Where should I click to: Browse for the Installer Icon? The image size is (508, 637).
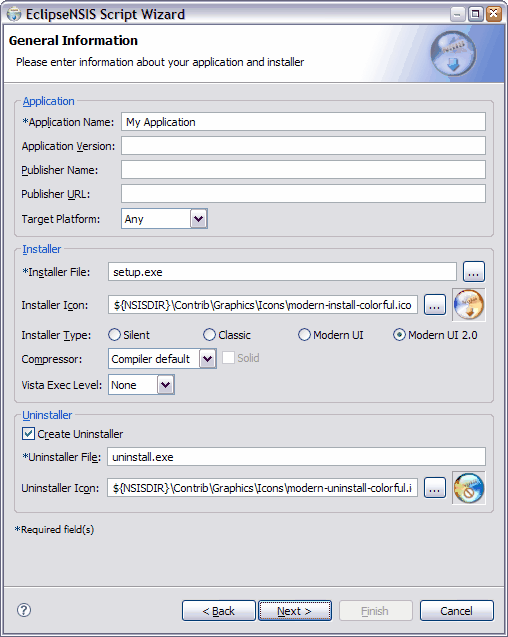[435, 305]
